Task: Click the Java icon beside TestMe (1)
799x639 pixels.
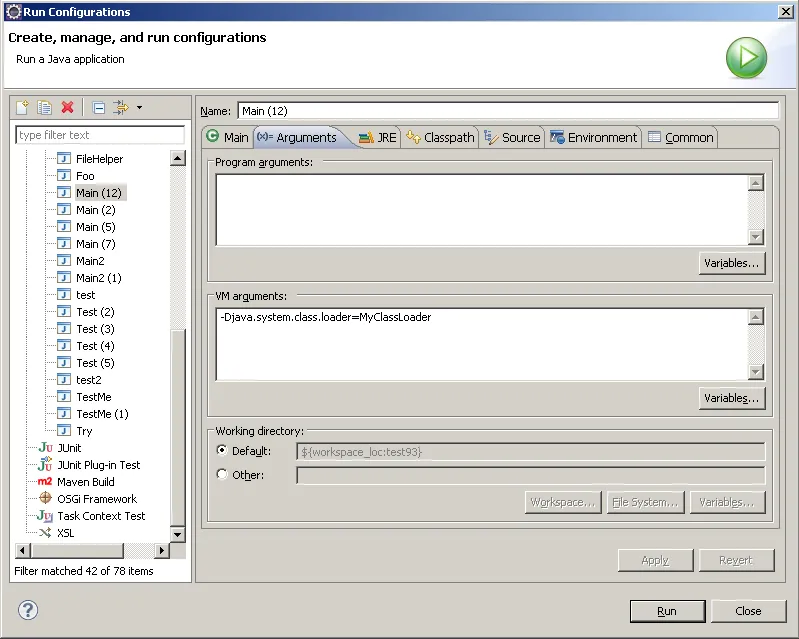Action: point(64,414)
